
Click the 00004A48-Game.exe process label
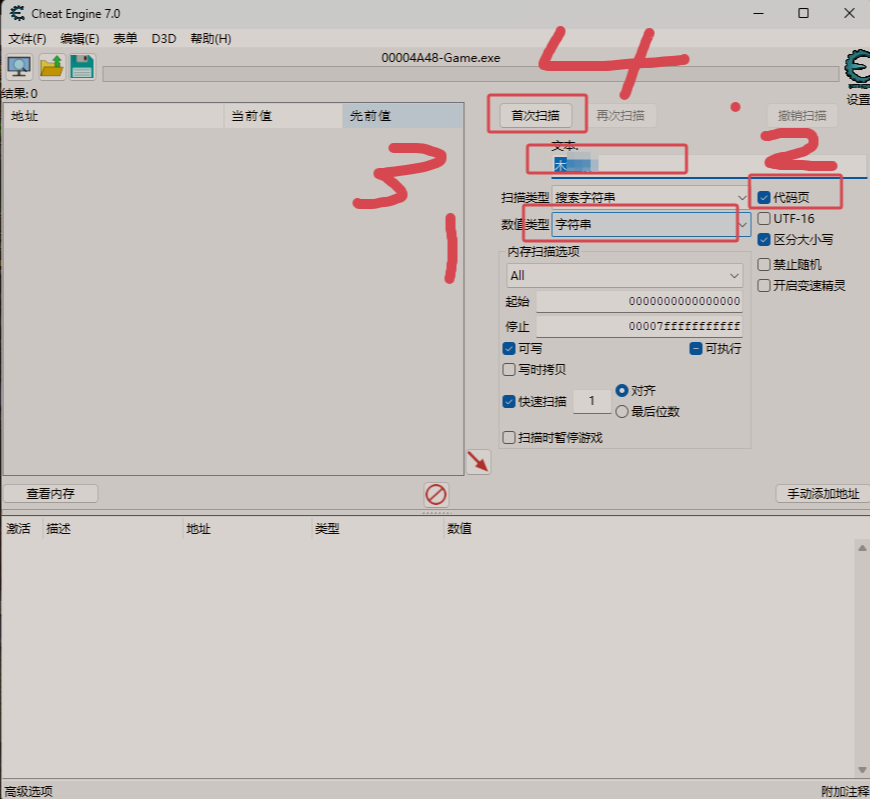(441, 58)
